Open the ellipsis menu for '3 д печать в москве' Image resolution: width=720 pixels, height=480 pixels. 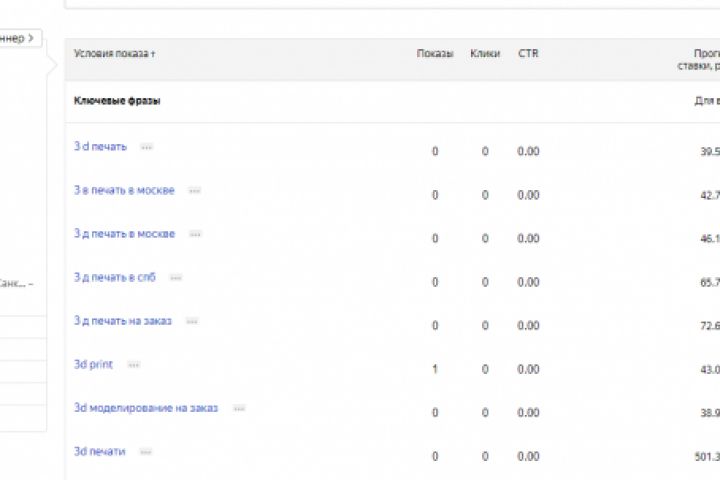195,234
